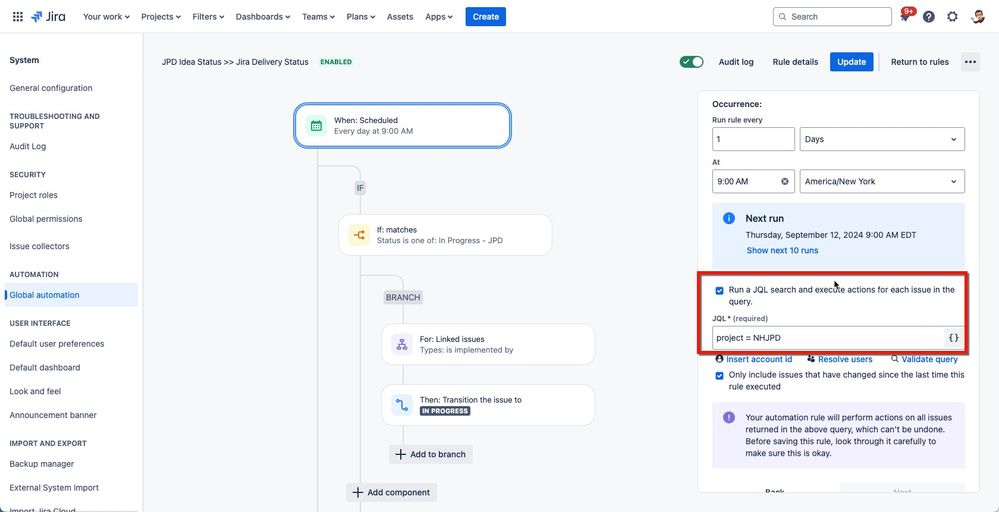Screen dimensions: 999x512
Task: Click Add to branch
Action: [431, 454]
